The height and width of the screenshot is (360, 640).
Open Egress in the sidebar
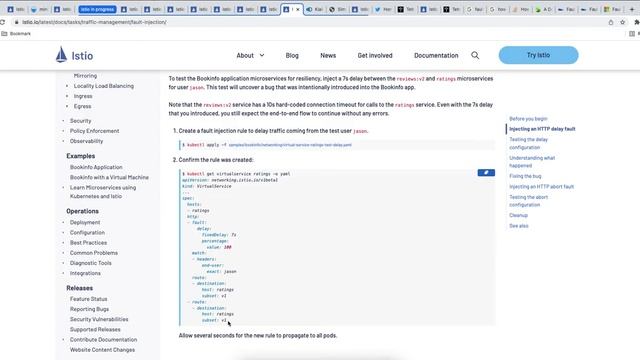click(x=82, y=107)
